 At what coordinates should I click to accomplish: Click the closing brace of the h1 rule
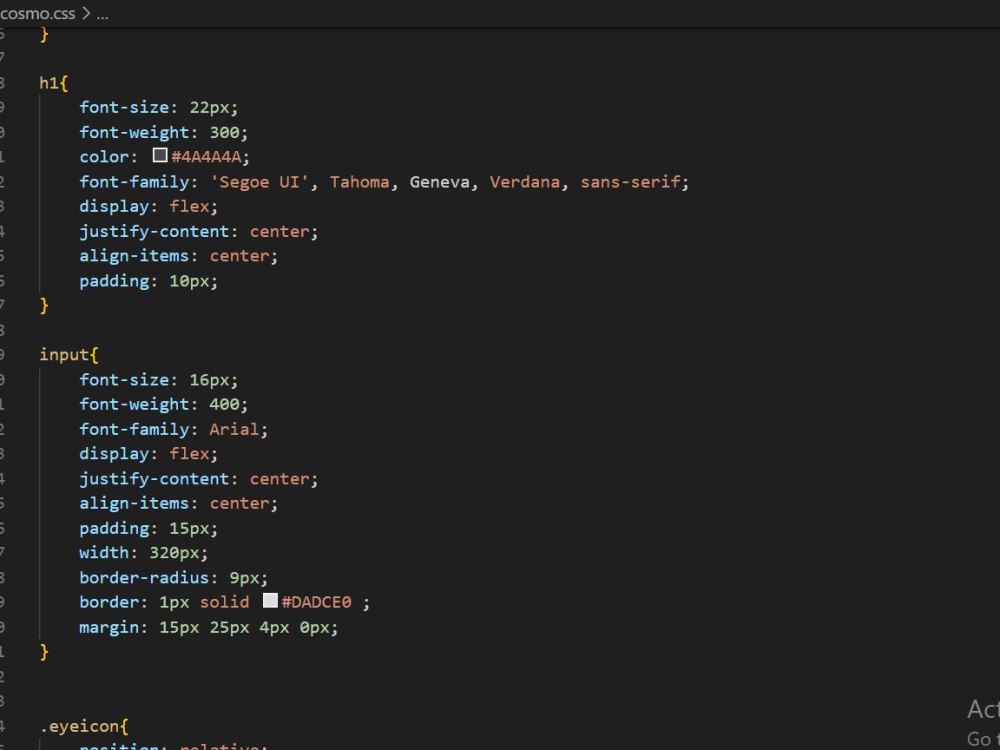[x=44, y=305]
